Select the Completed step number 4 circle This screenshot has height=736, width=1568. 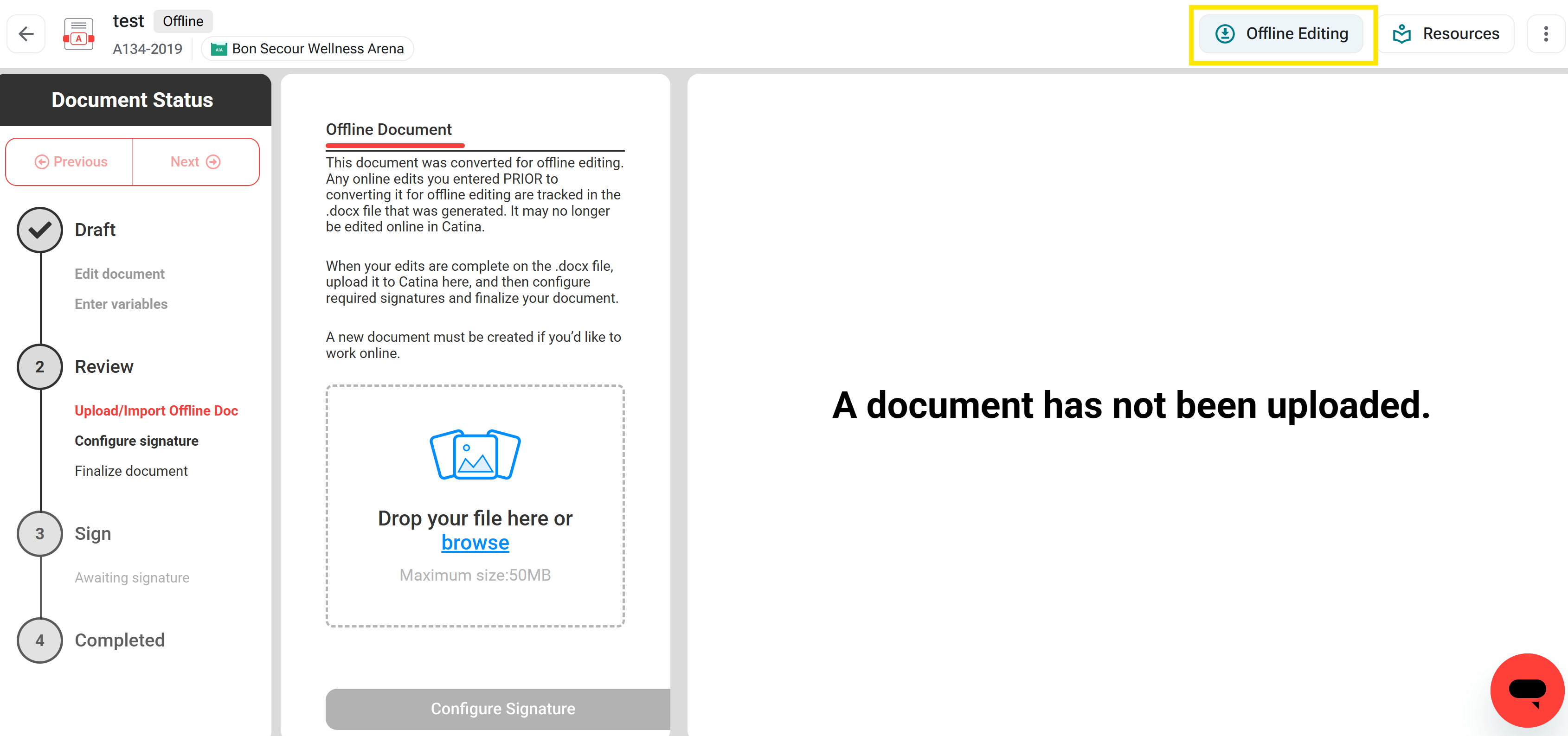click(x=39, y=640)
